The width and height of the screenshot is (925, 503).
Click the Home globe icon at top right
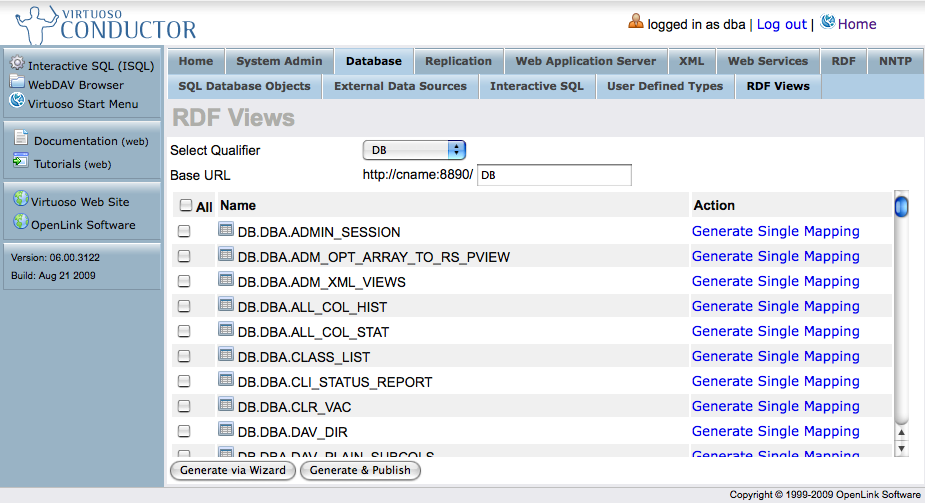point(827,22)
